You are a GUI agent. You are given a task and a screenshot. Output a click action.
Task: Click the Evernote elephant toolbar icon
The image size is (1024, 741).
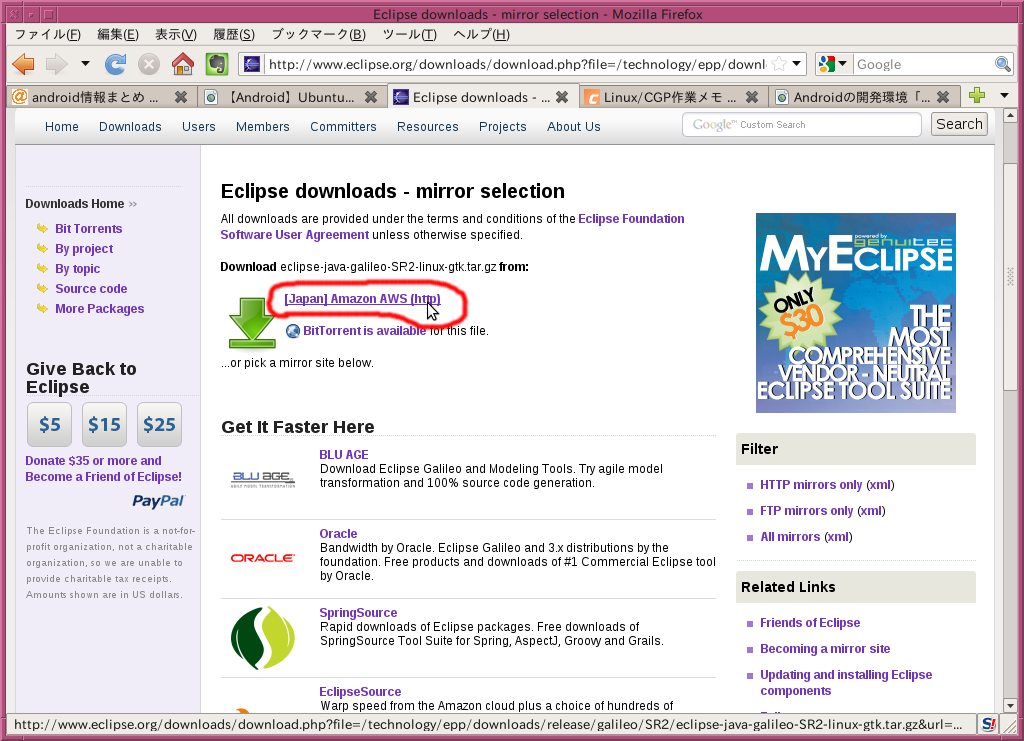click(217, 64)
